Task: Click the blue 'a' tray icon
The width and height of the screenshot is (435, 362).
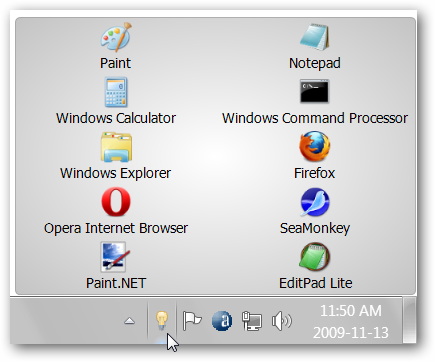Action: tap(222, 321)
